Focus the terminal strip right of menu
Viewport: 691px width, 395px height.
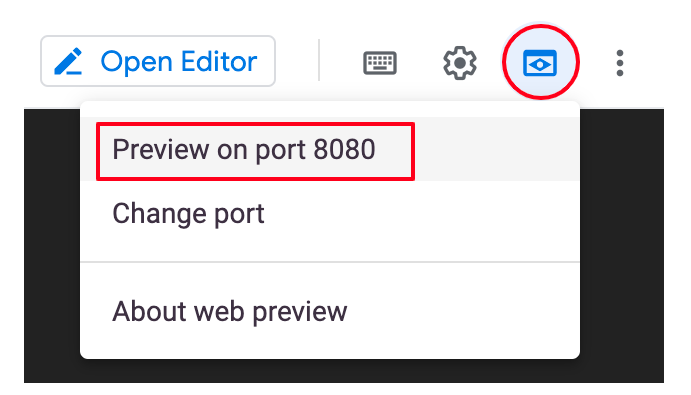pyautogui.click(x=622, y=246)
